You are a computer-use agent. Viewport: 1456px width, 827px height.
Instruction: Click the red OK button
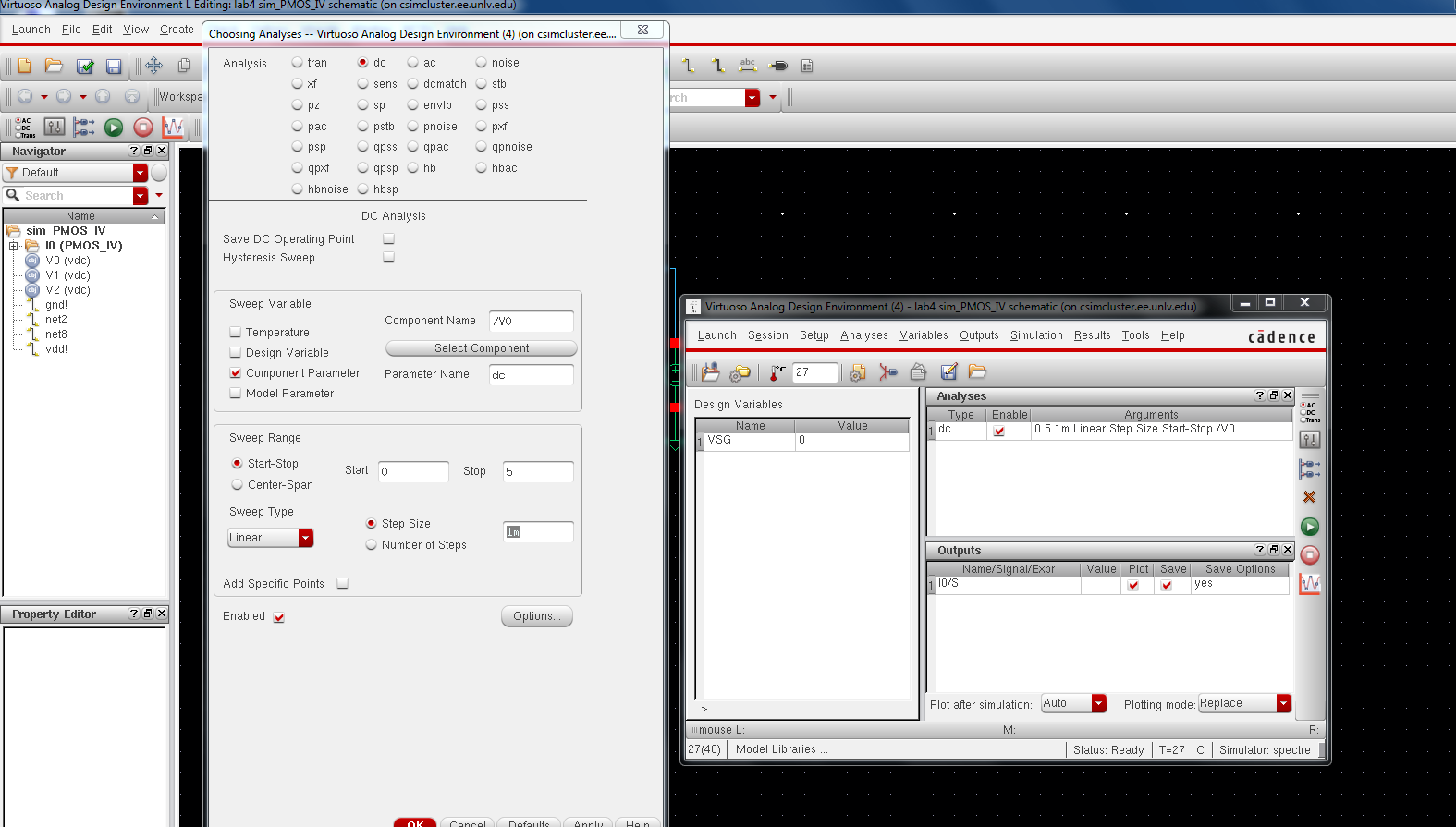coord(415,822)
